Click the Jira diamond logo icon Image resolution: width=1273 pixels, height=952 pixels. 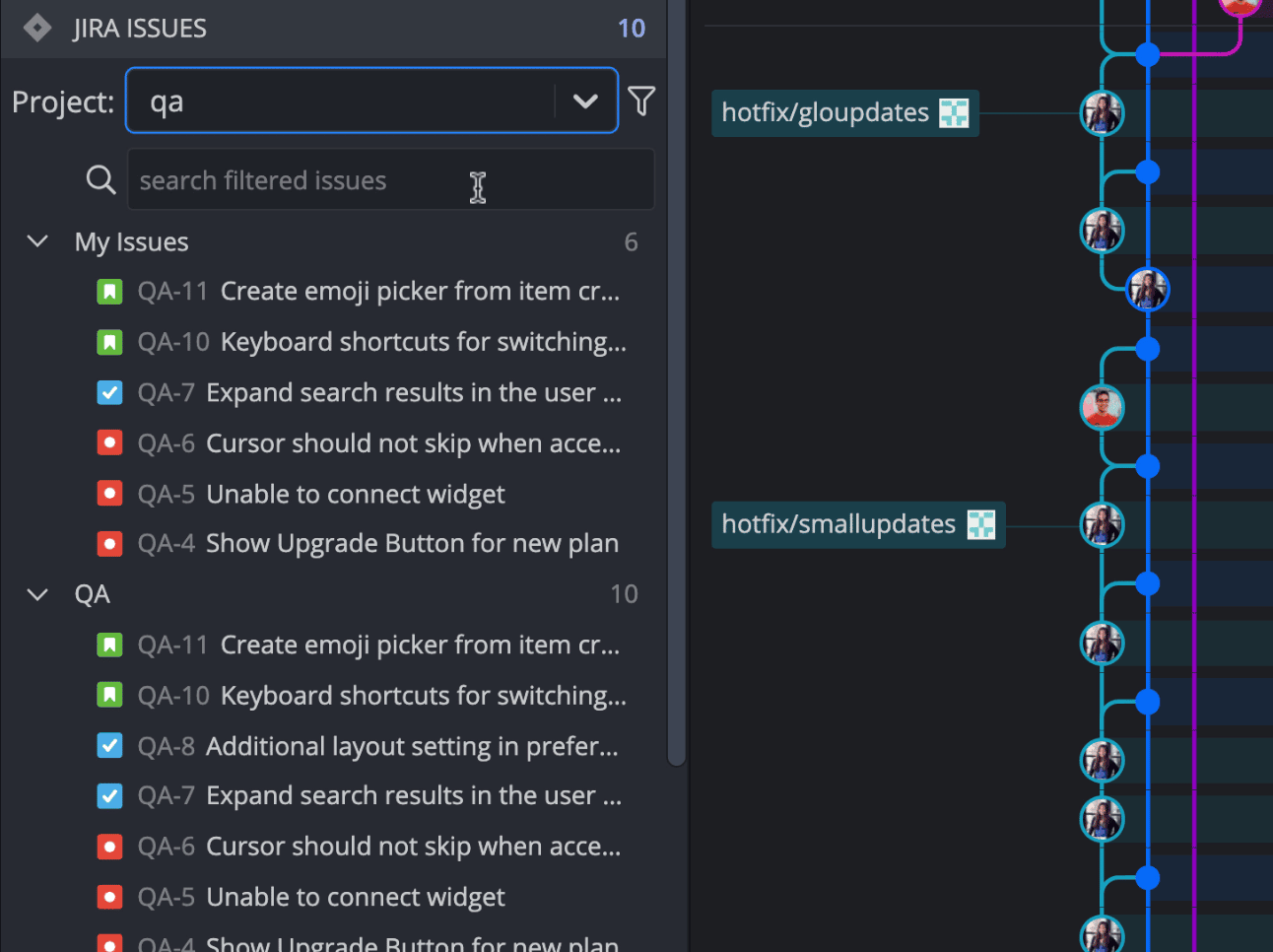pos(37,28)
